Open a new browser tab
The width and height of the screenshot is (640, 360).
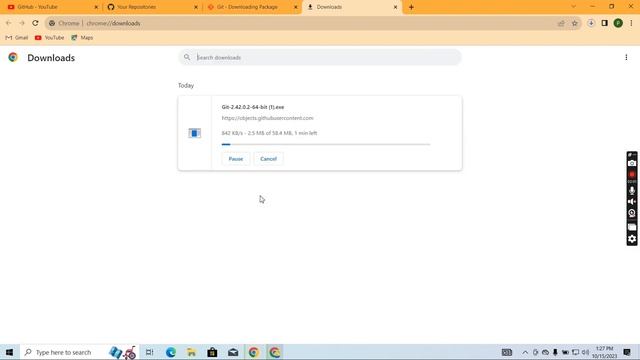[x=411, y=7]
